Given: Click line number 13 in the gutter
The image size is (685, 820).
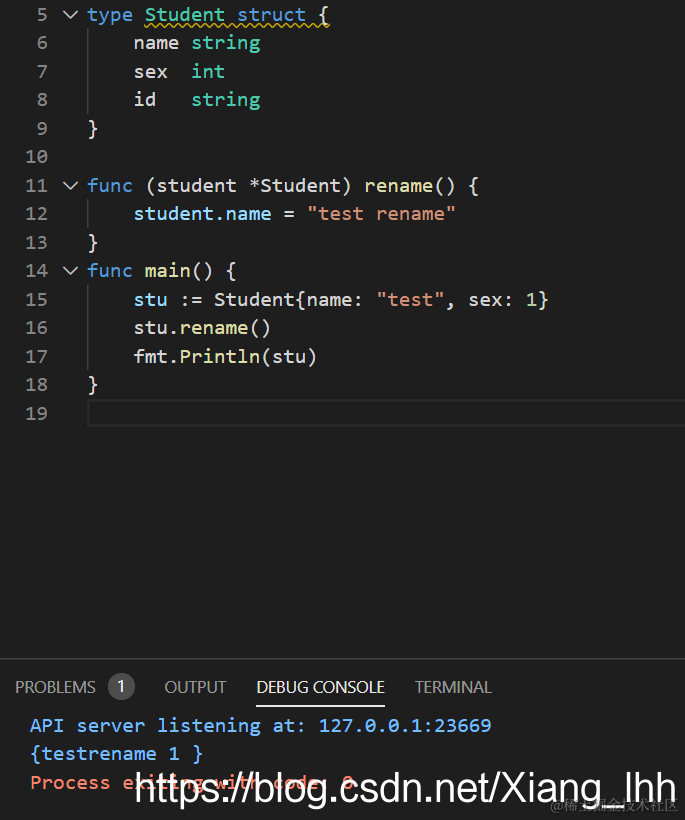Looking at the screenshot, I should click(x=37, y=243).
